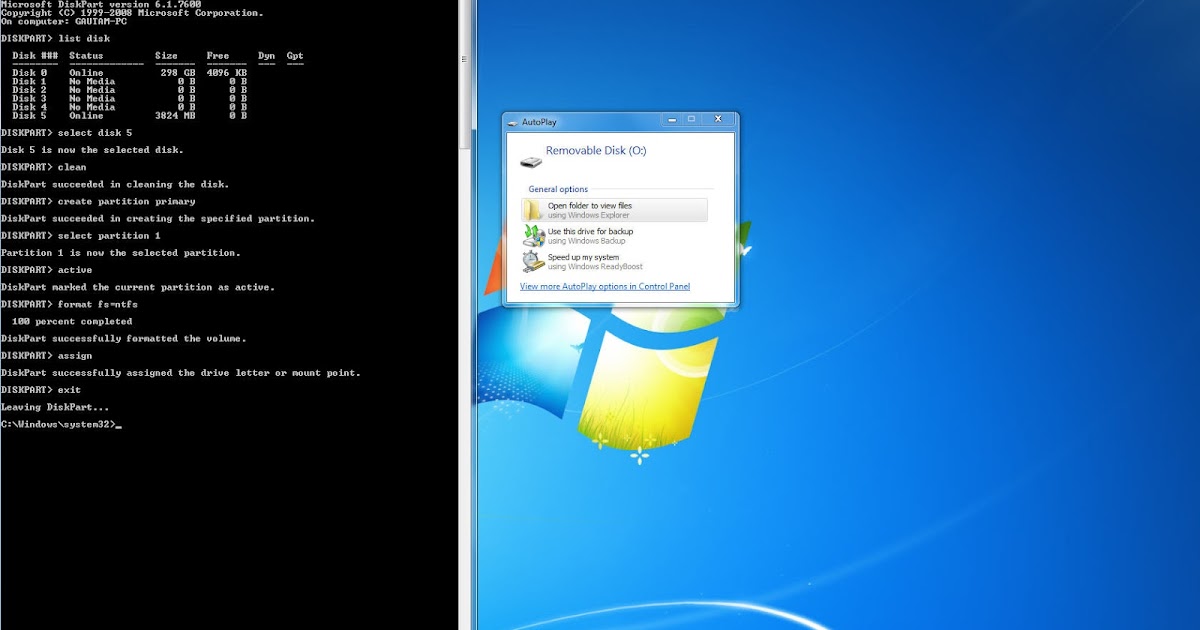Click the 'Gpt' column header in disk table
Viewport: 1200px width, 630px height.
pos(295,56)
